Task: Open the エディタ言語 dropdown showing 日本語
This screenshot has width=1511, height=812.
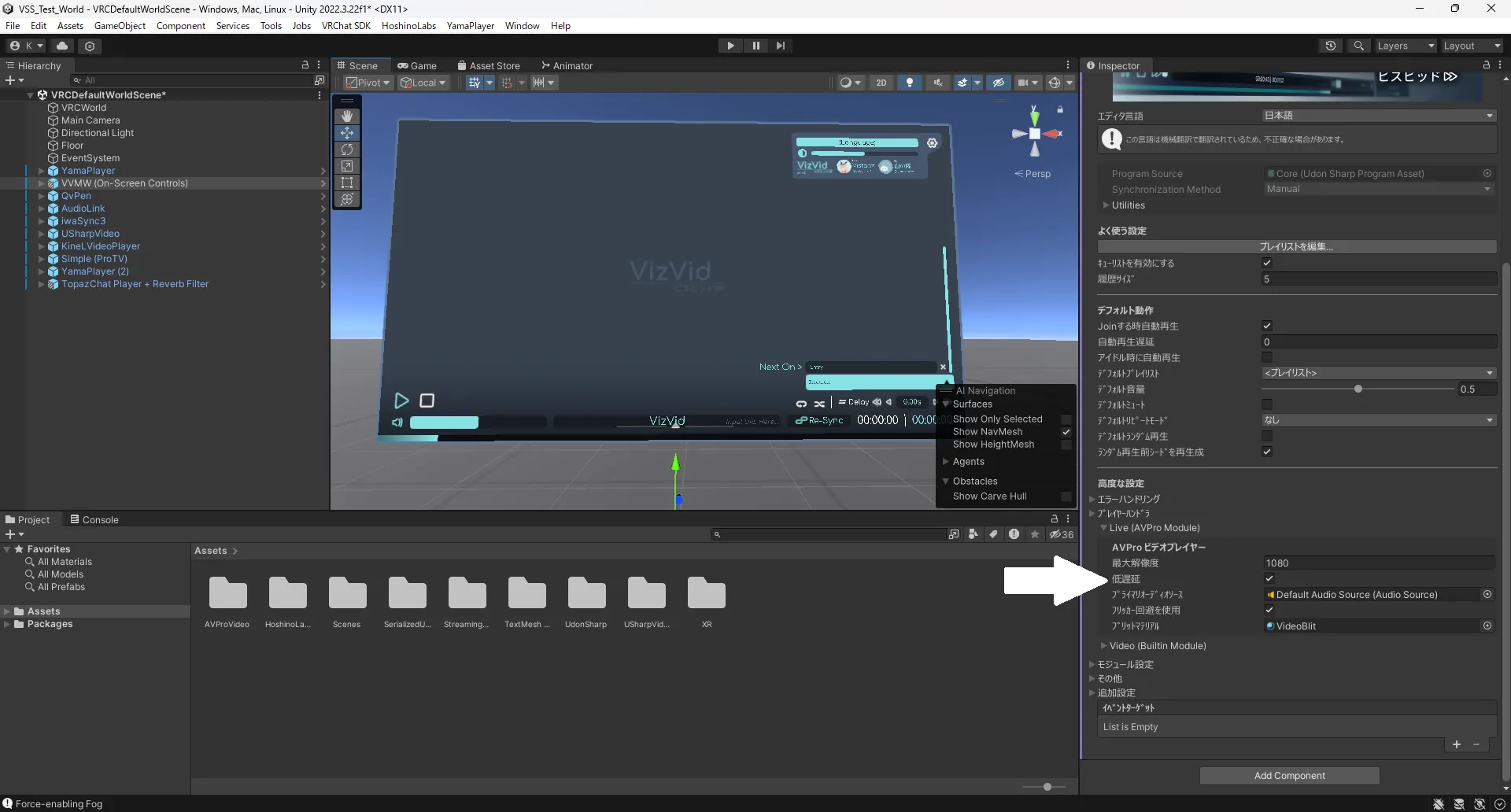Action: [x=1379, y=116]
